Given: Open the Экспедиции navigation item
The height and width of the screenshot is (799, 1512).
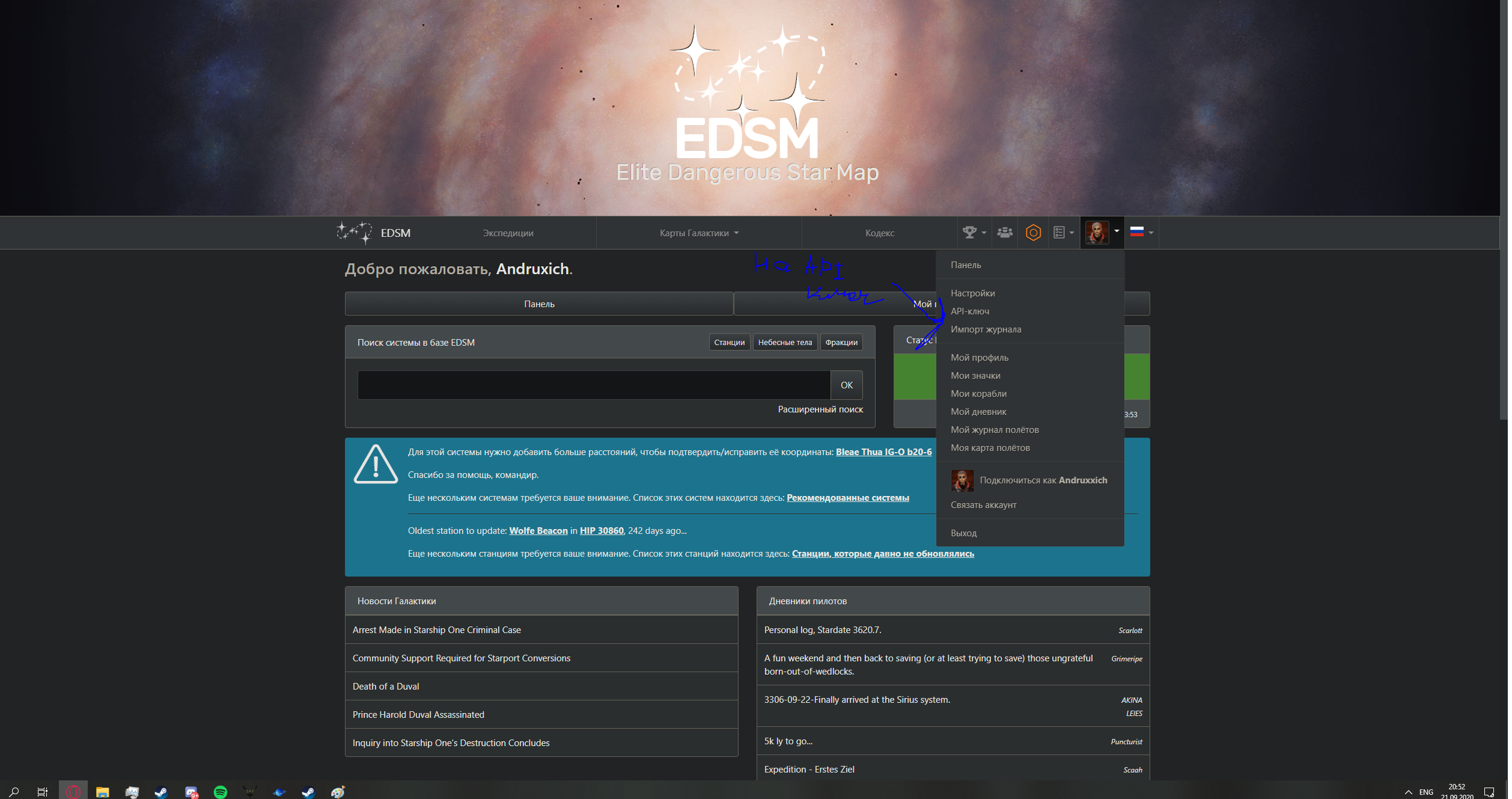Looking at the screenshot, I should pos(508,233).
